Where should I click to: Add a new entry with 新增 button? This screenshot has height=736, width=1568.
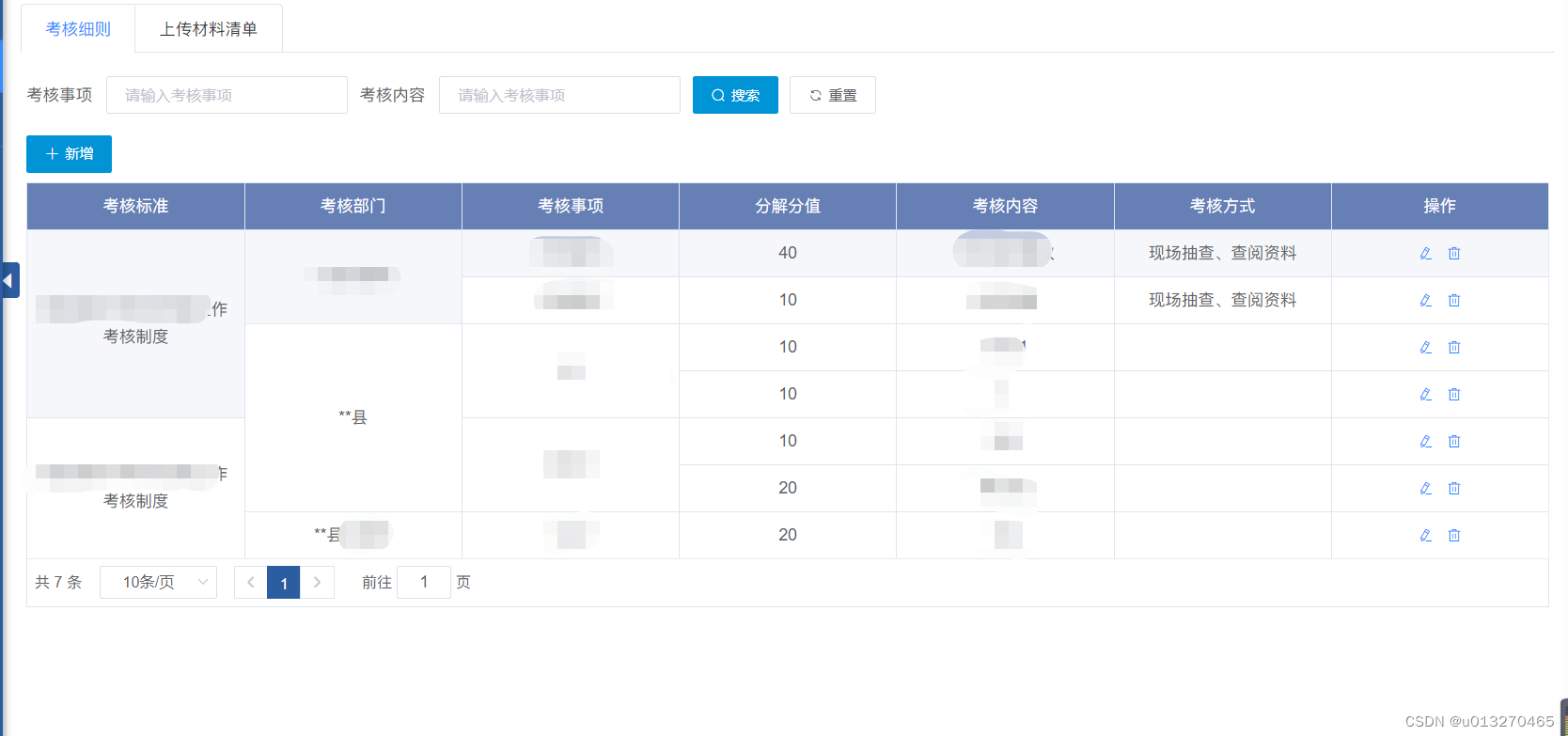point(69,154)
